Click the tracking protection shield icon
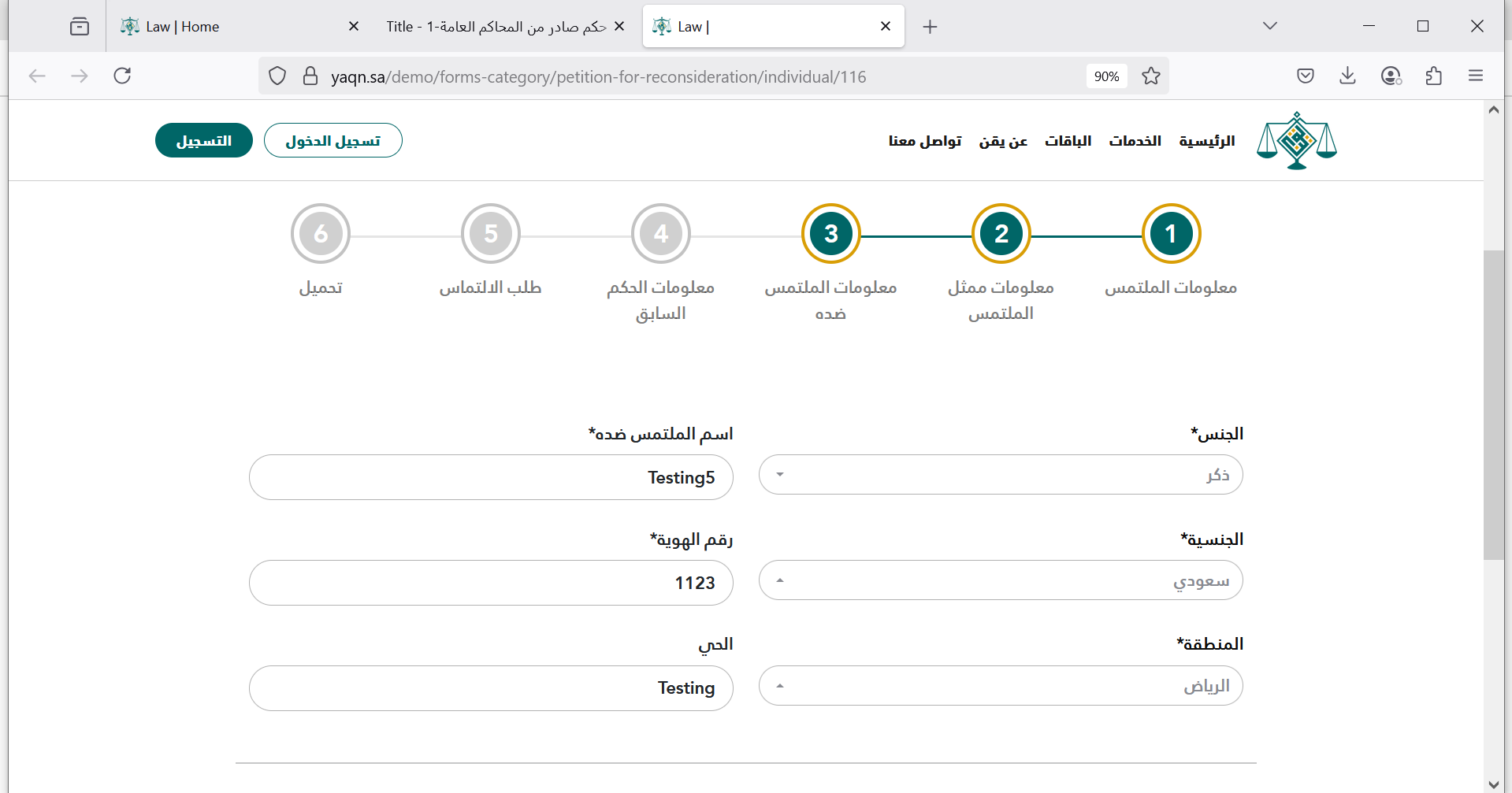 (x=277, y=76)
